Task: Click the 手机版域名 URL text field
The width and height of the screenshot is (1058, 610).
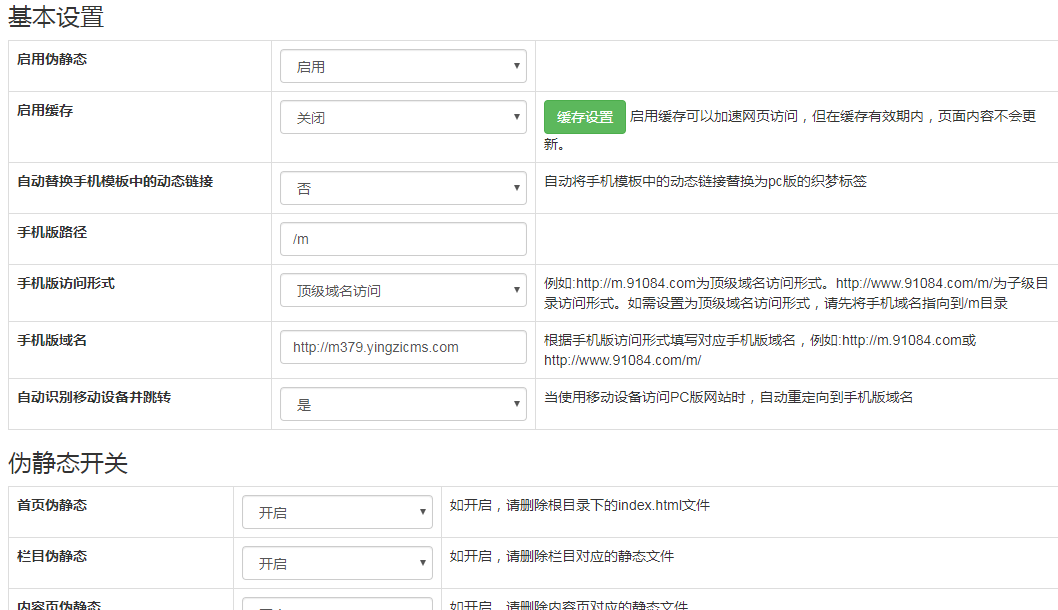Action: [403, 347]
